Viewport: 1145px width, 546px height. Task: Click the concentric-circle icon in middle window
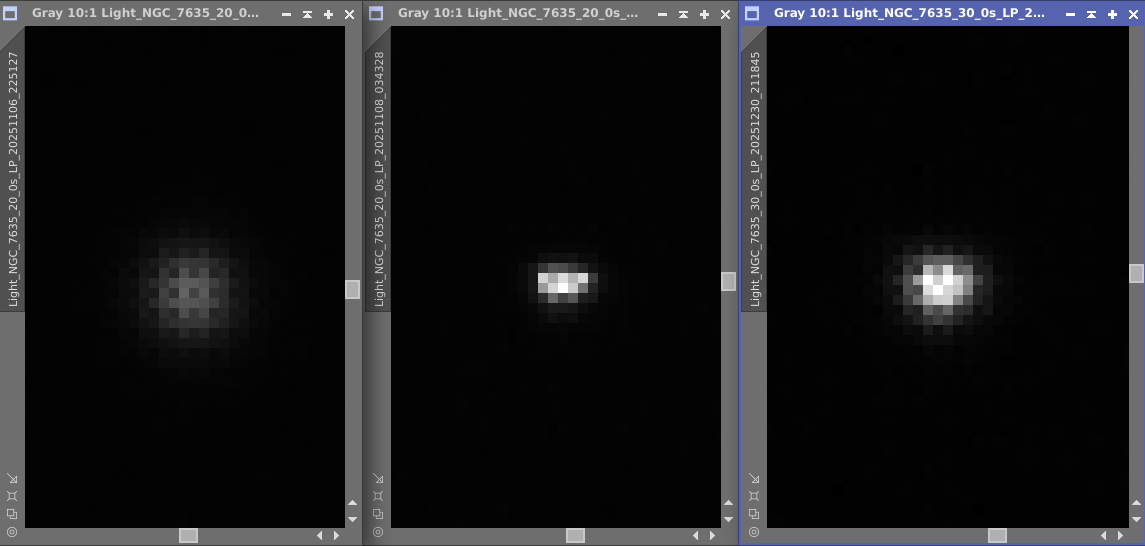coord(378,532)
